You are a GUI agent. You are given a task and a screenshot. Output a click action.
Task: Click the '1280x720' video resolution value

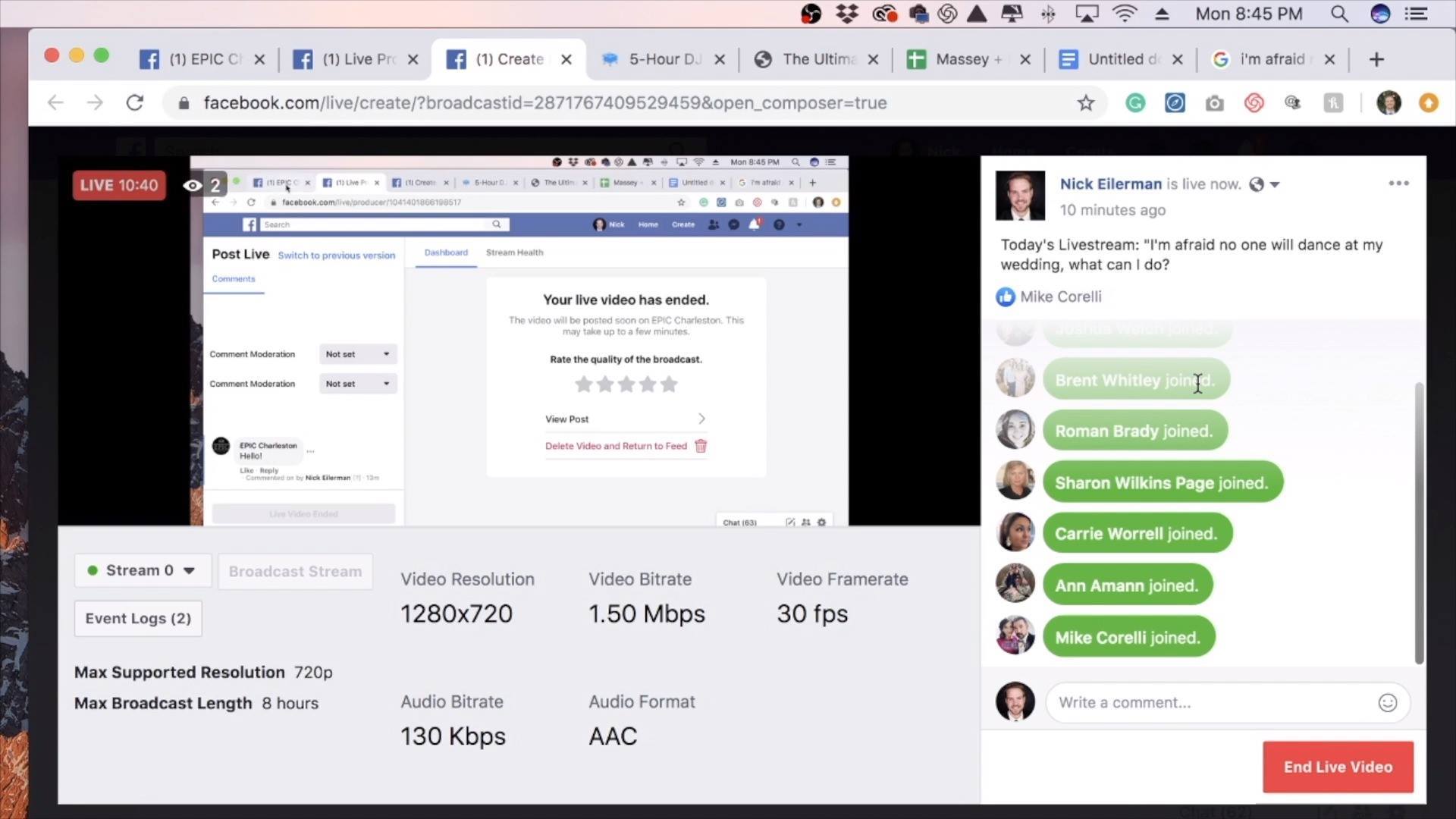[457, 613]
